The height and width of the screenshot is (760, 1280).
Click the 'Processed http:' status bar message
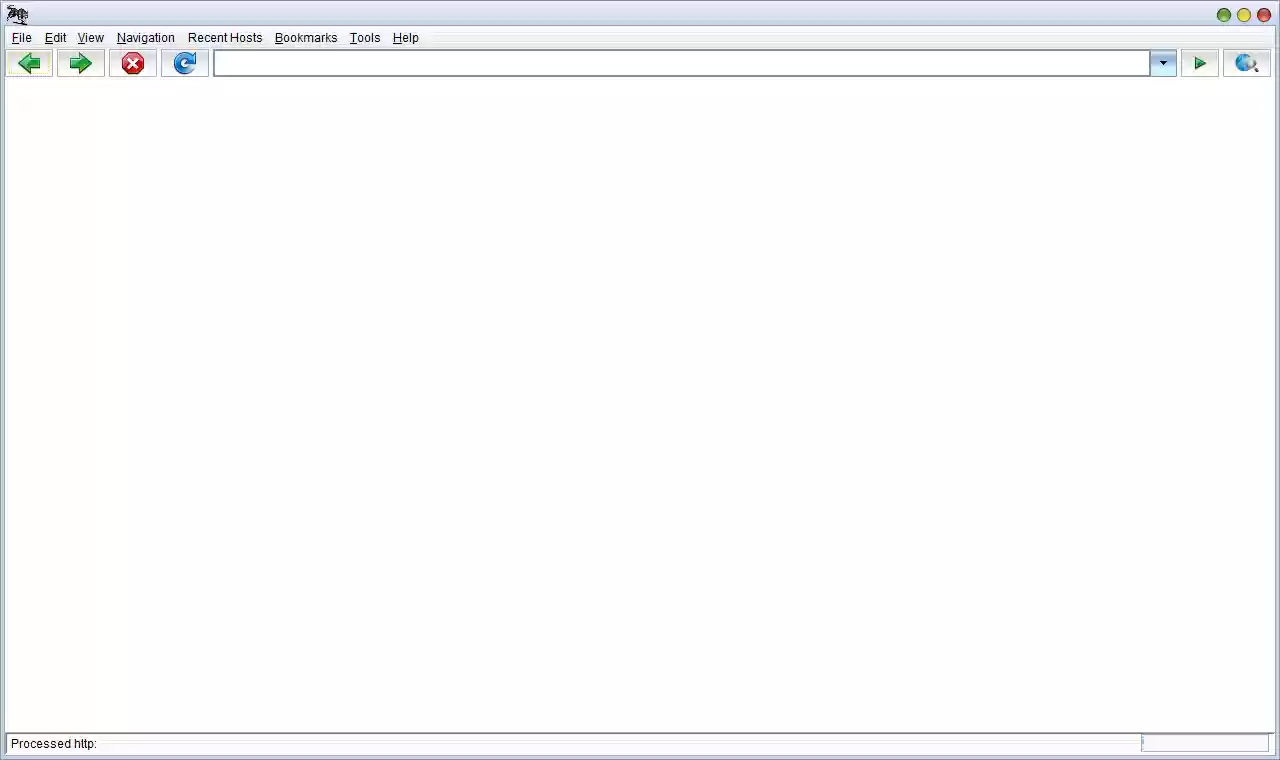[x=53, y=743]
